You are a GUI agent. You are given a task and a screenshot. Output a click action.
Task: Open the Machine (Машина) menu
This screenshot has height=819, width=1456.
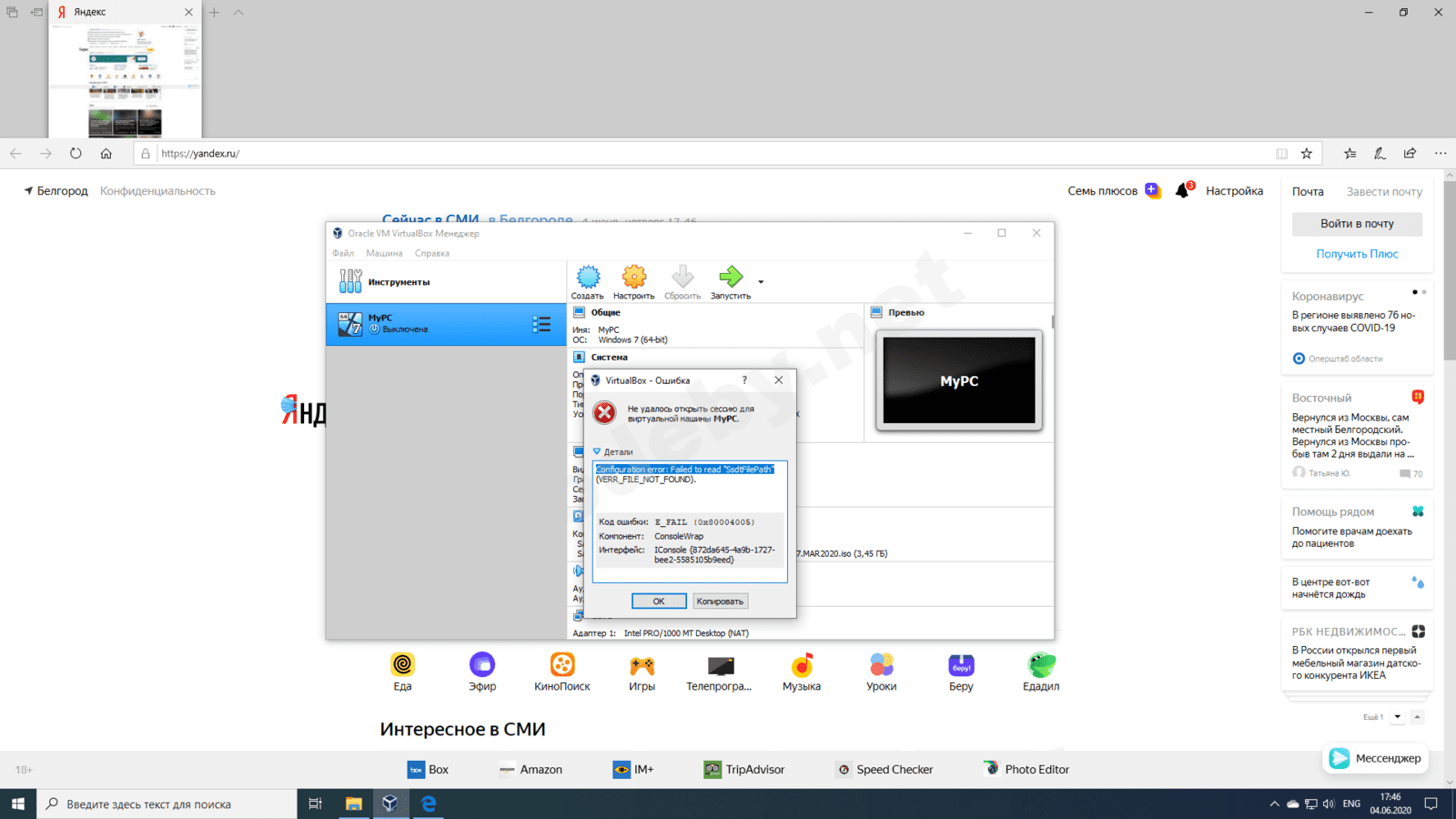point(384,254)
